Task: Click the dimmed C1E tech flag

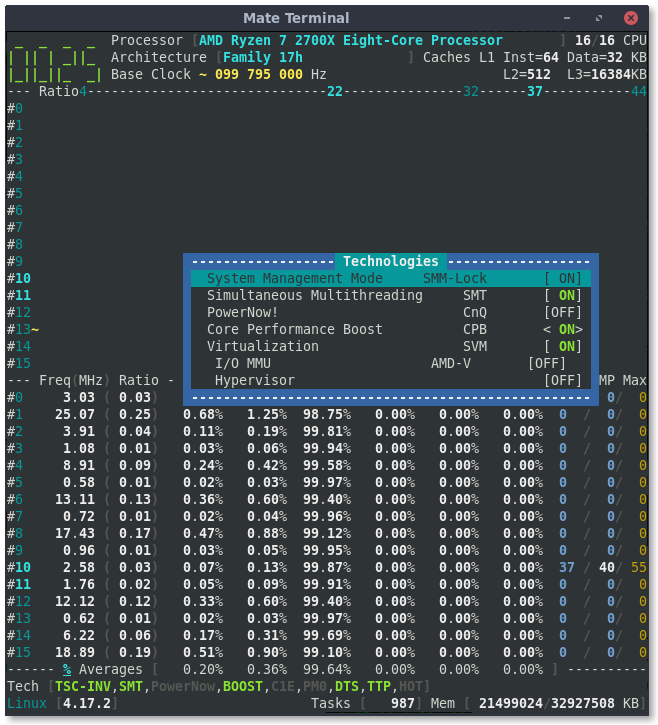Action: [283, 687]
